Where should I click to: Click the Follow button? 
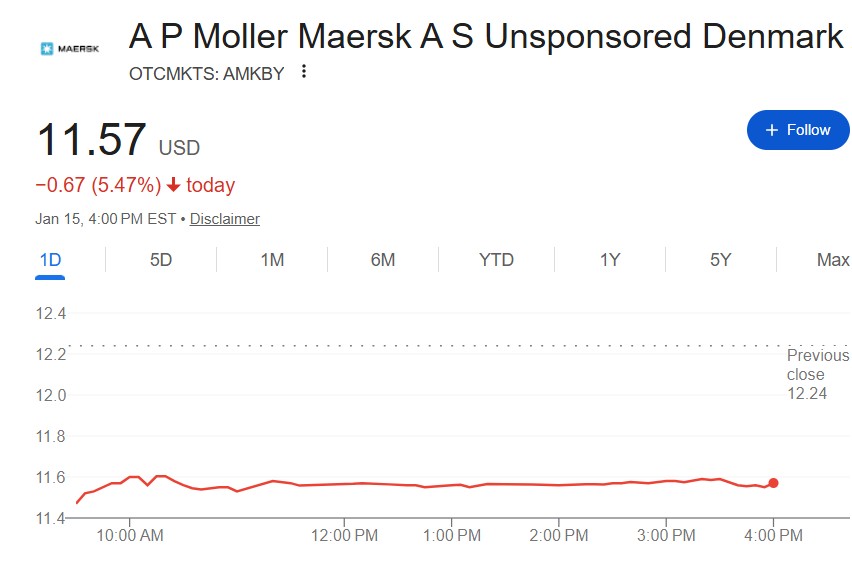click(798, 130)
